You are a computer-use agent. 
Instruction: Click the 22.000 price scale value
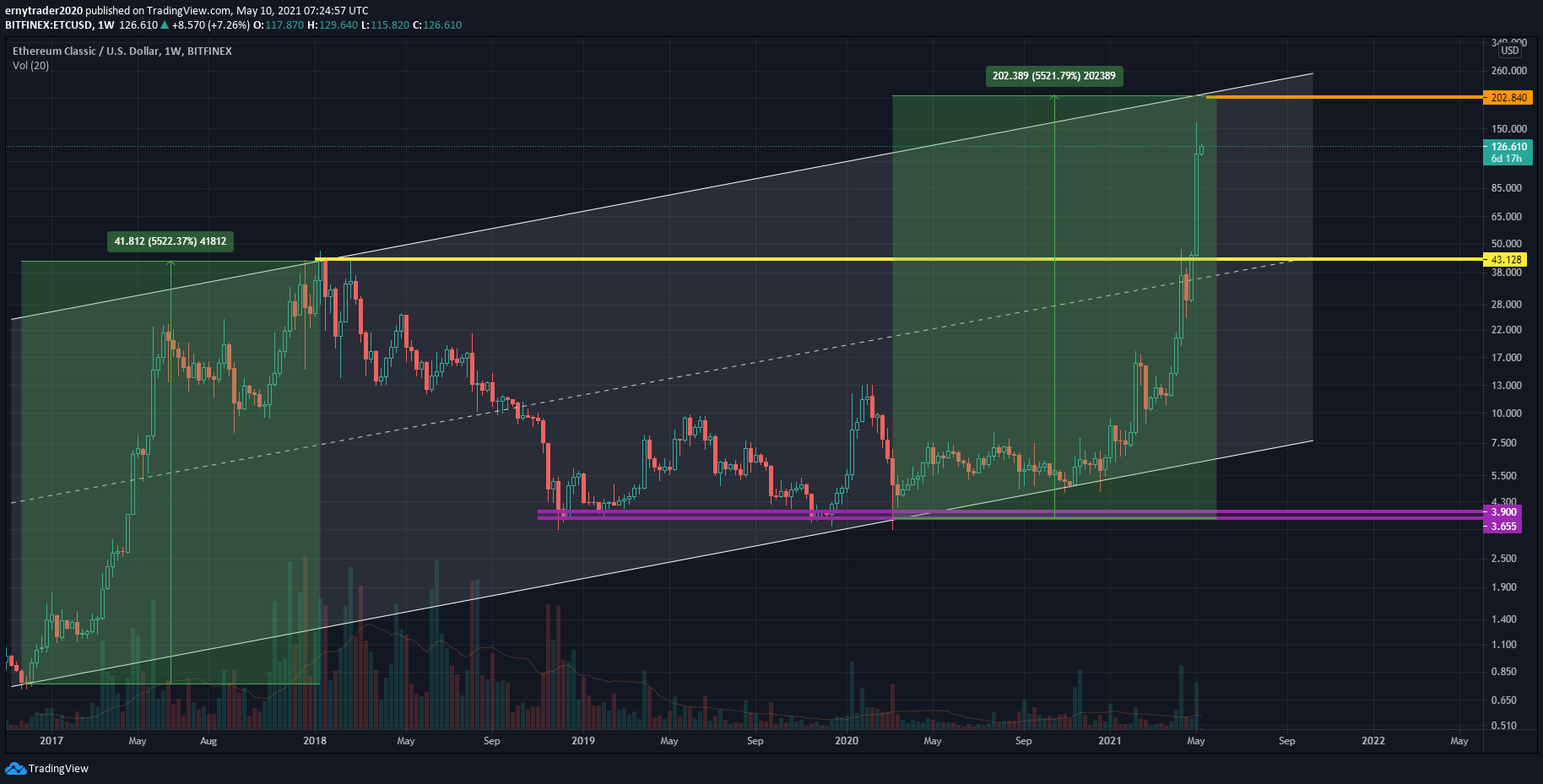(x=1507, y=330)
